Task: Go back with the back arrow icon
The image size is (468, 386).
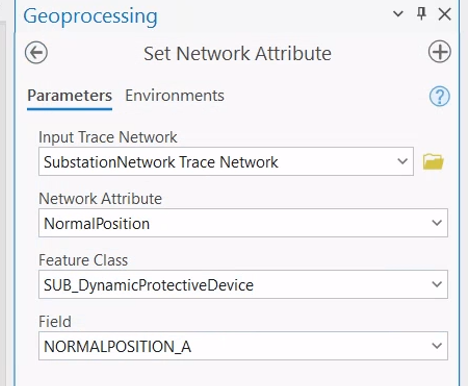Action: 36,53
